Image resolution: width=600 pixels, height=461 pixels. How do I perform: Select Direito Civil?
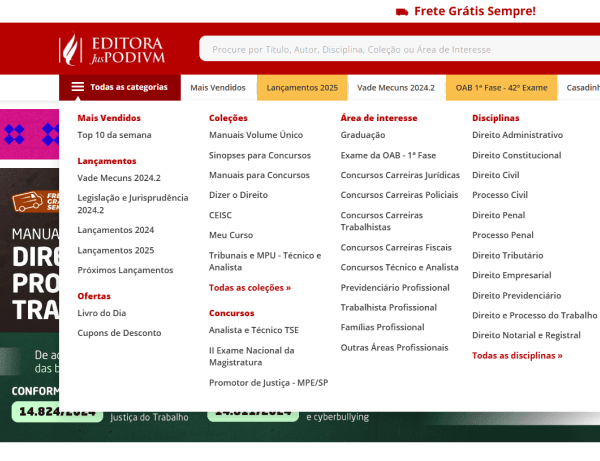(496, 175)
